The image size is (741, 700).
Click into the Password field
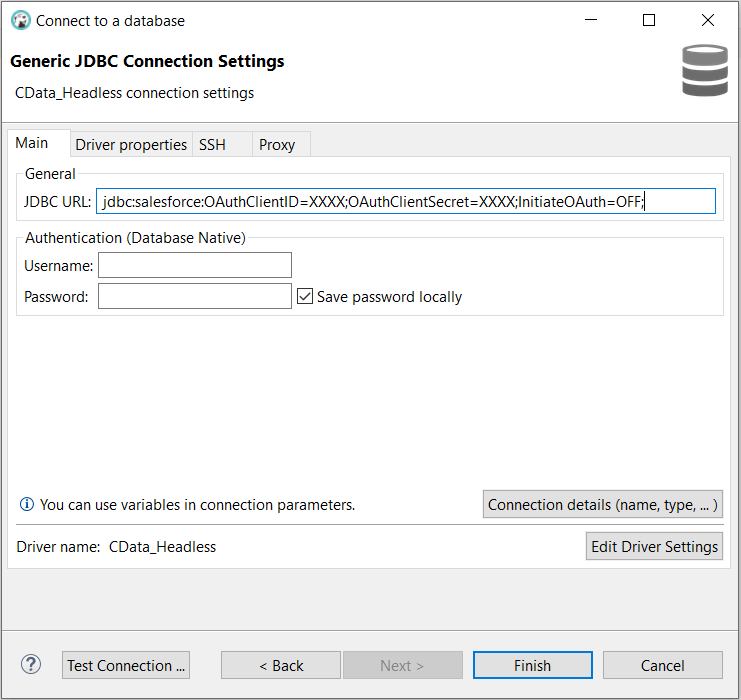point(195,296)
